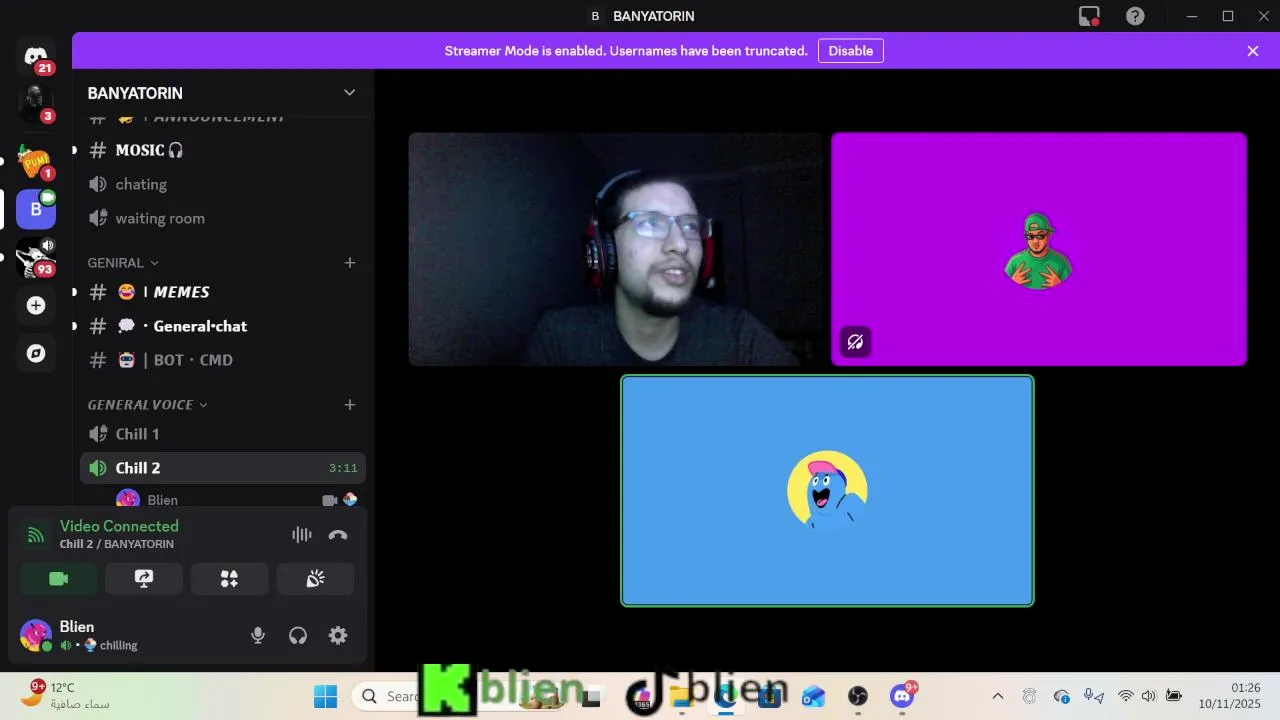Show hidden system tray icons

997,696
